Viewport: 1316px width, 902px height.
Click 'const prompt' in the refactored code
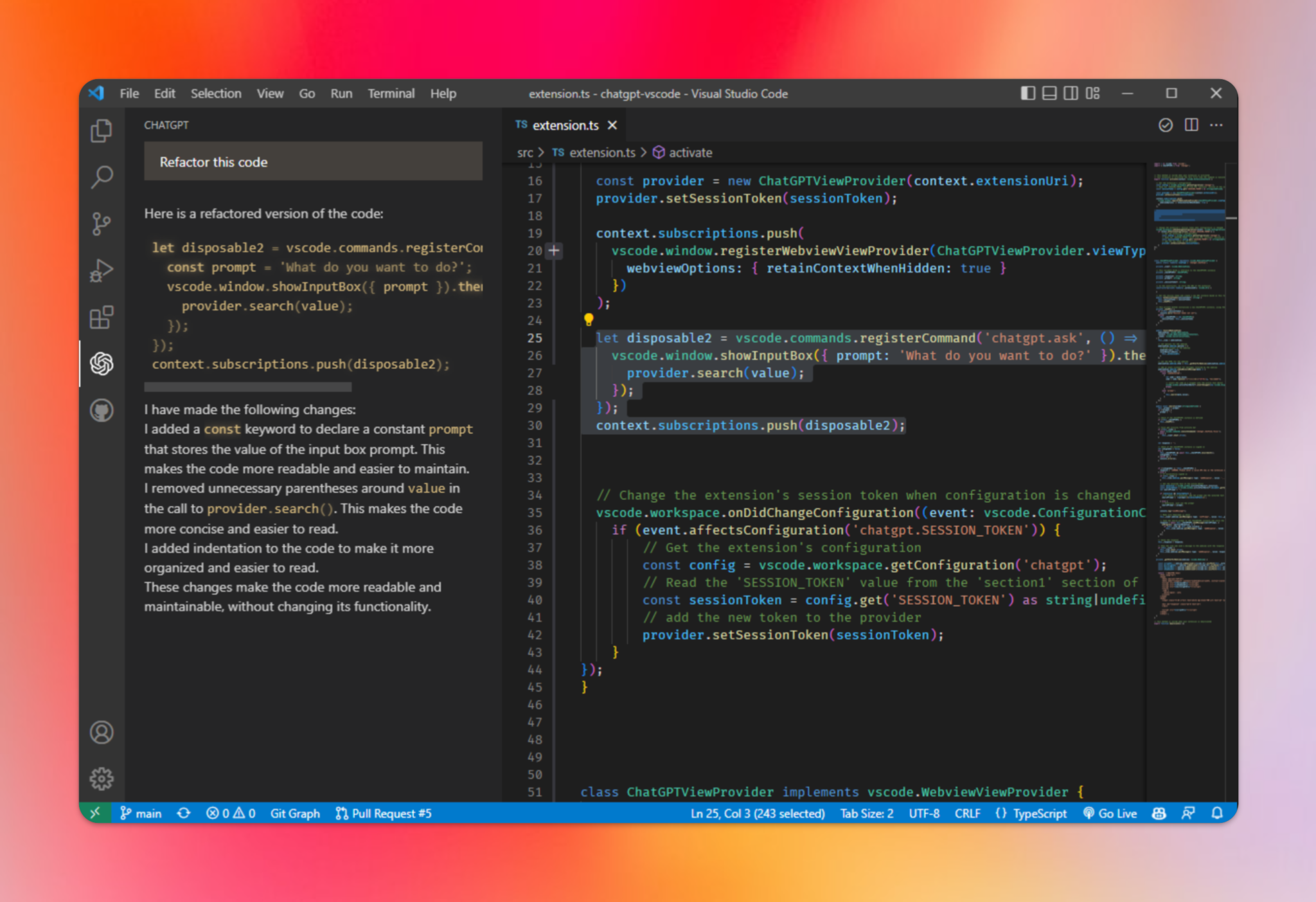tap(211, 267)
